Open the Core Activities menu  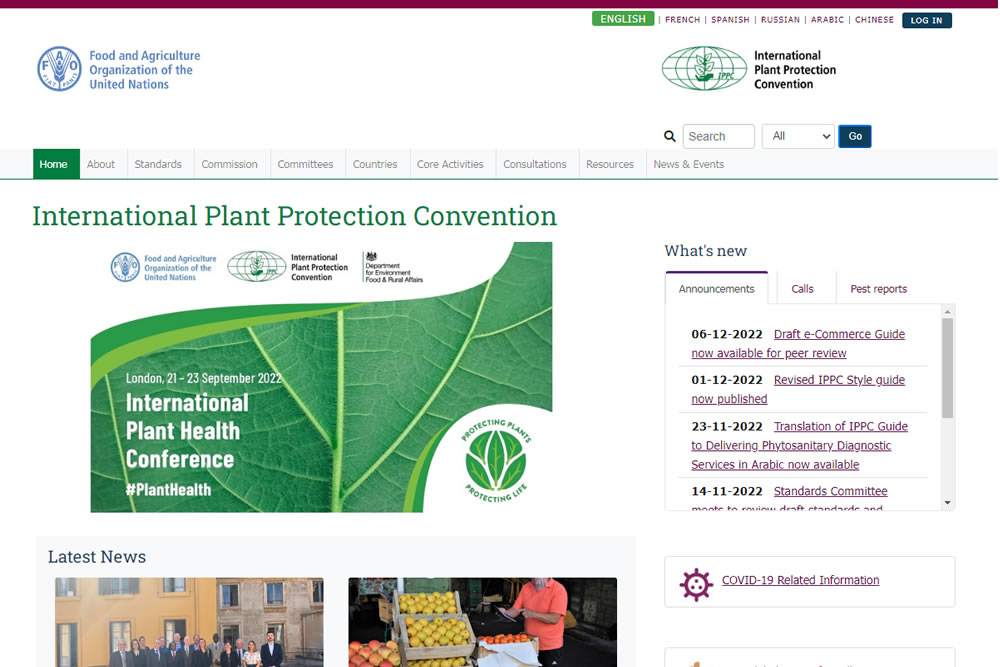450,164
